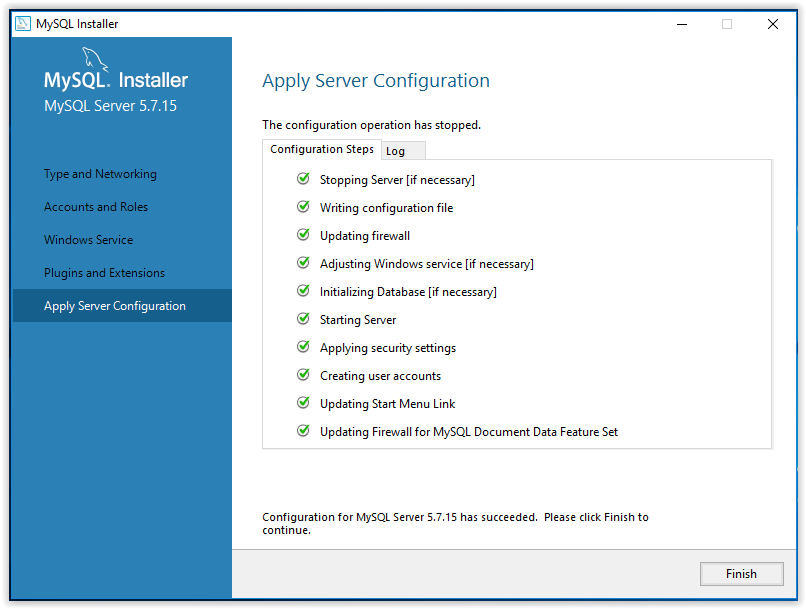
Task: Click the configuration succeeded message text
Action: (455, 523)
